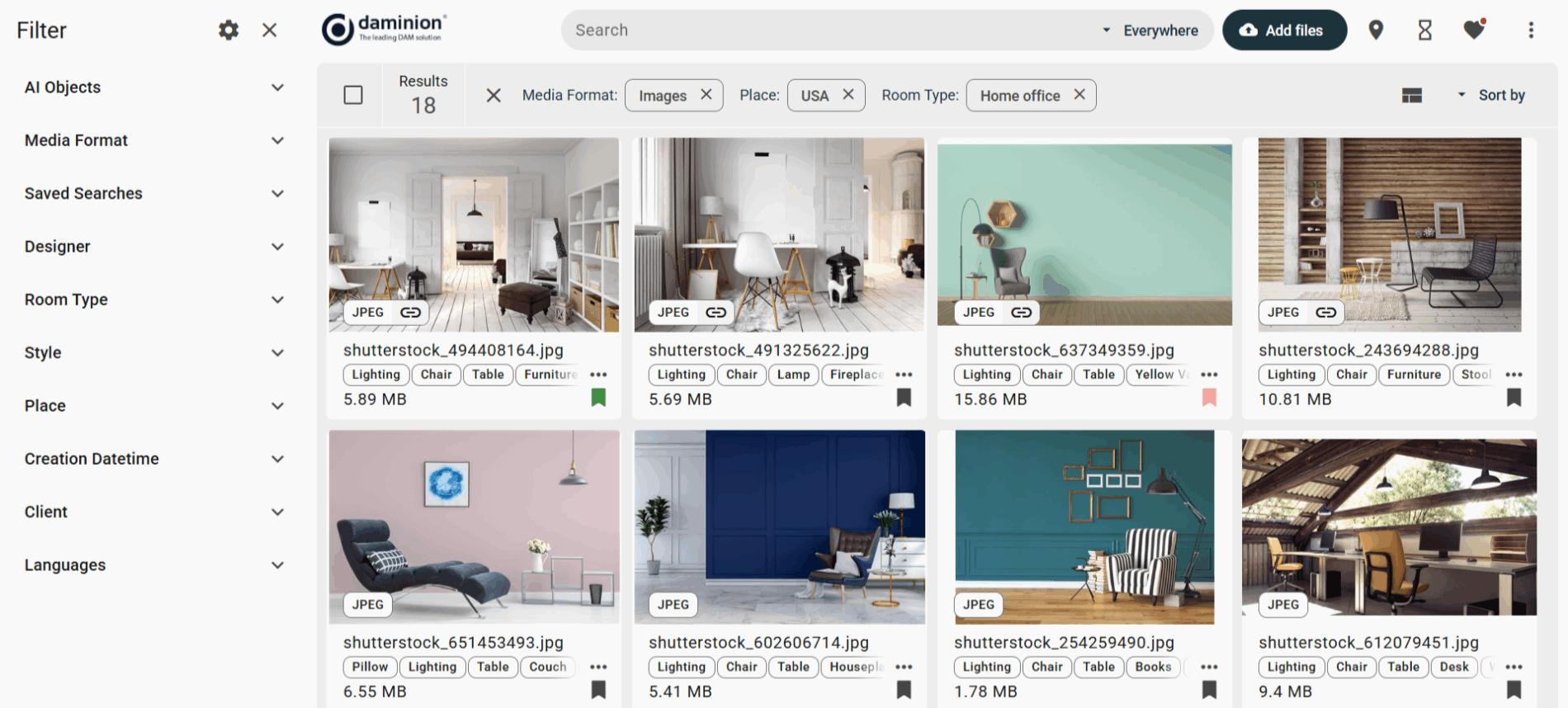Switch thumbnail view layout icon
The width and height of the screenshot is (1568, 708).
[1412, 96]
